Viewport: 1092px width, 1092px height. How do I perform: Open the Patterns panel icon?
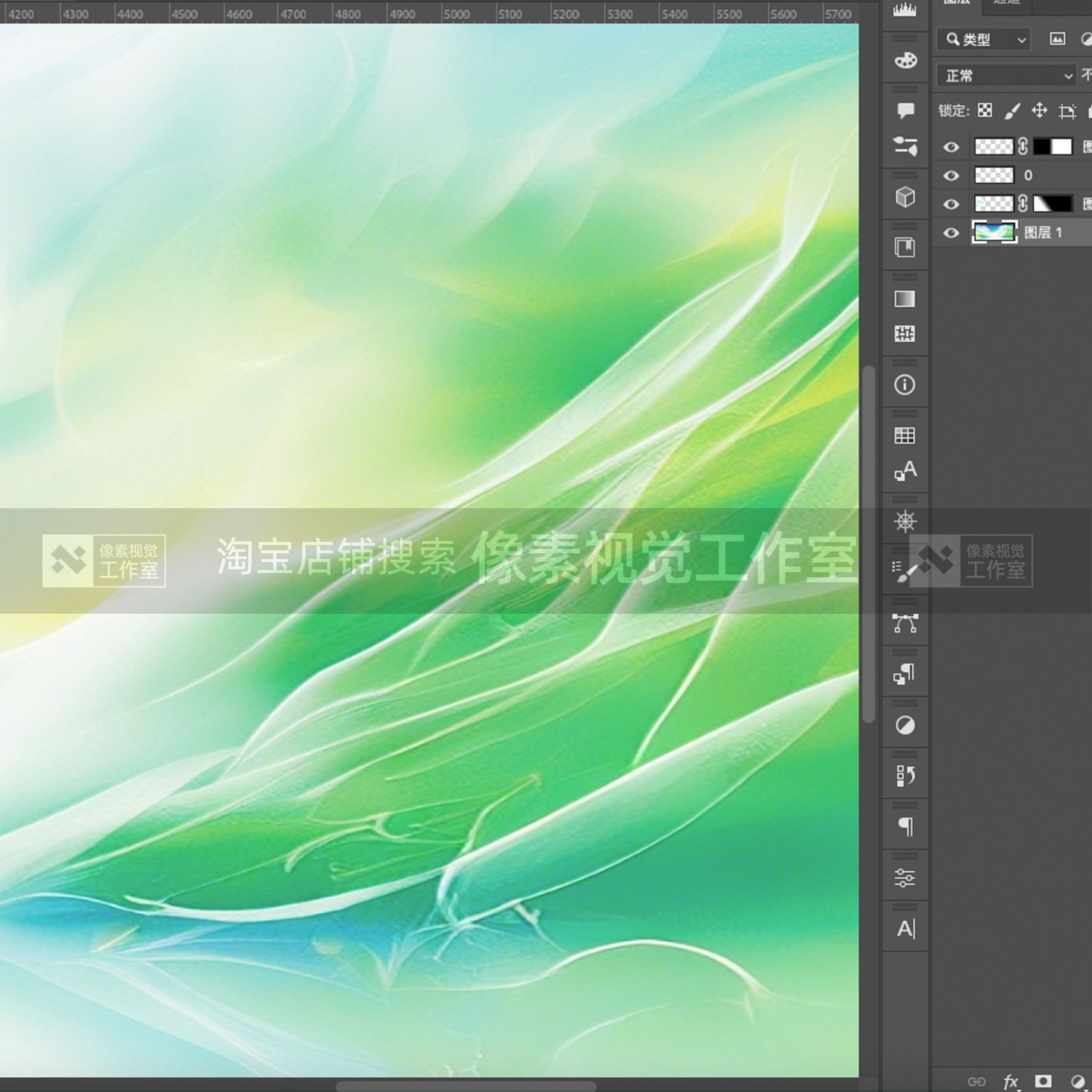tap(905, 334)
